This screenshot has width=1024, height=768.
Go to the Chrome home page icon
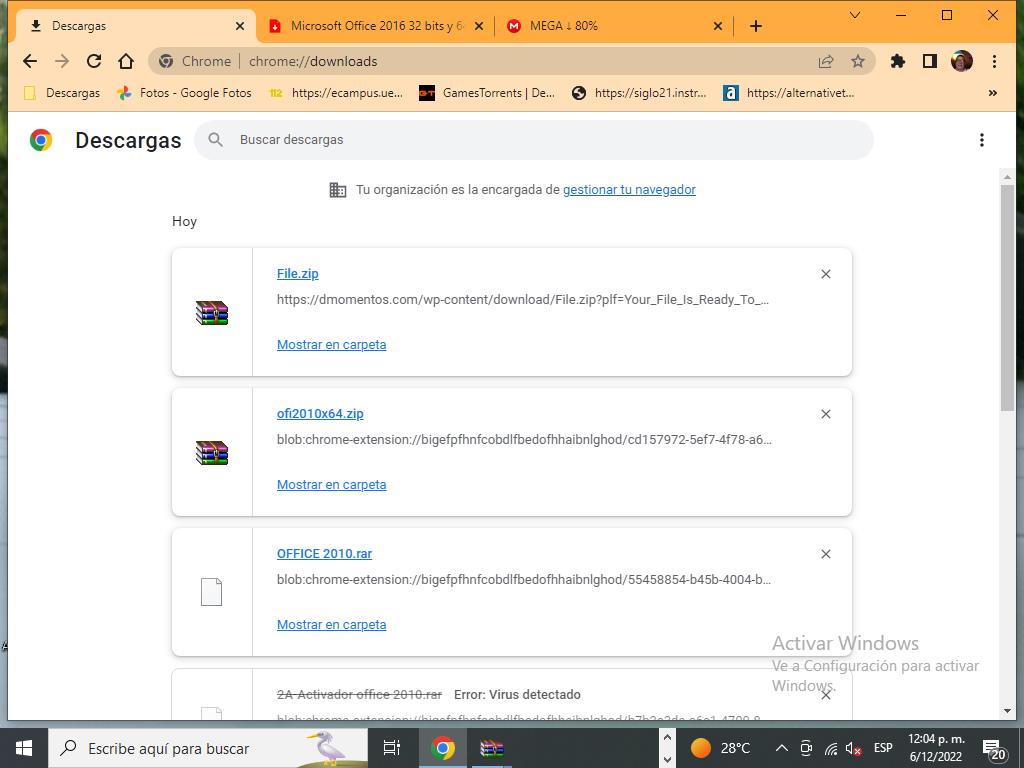click(126, 61)
